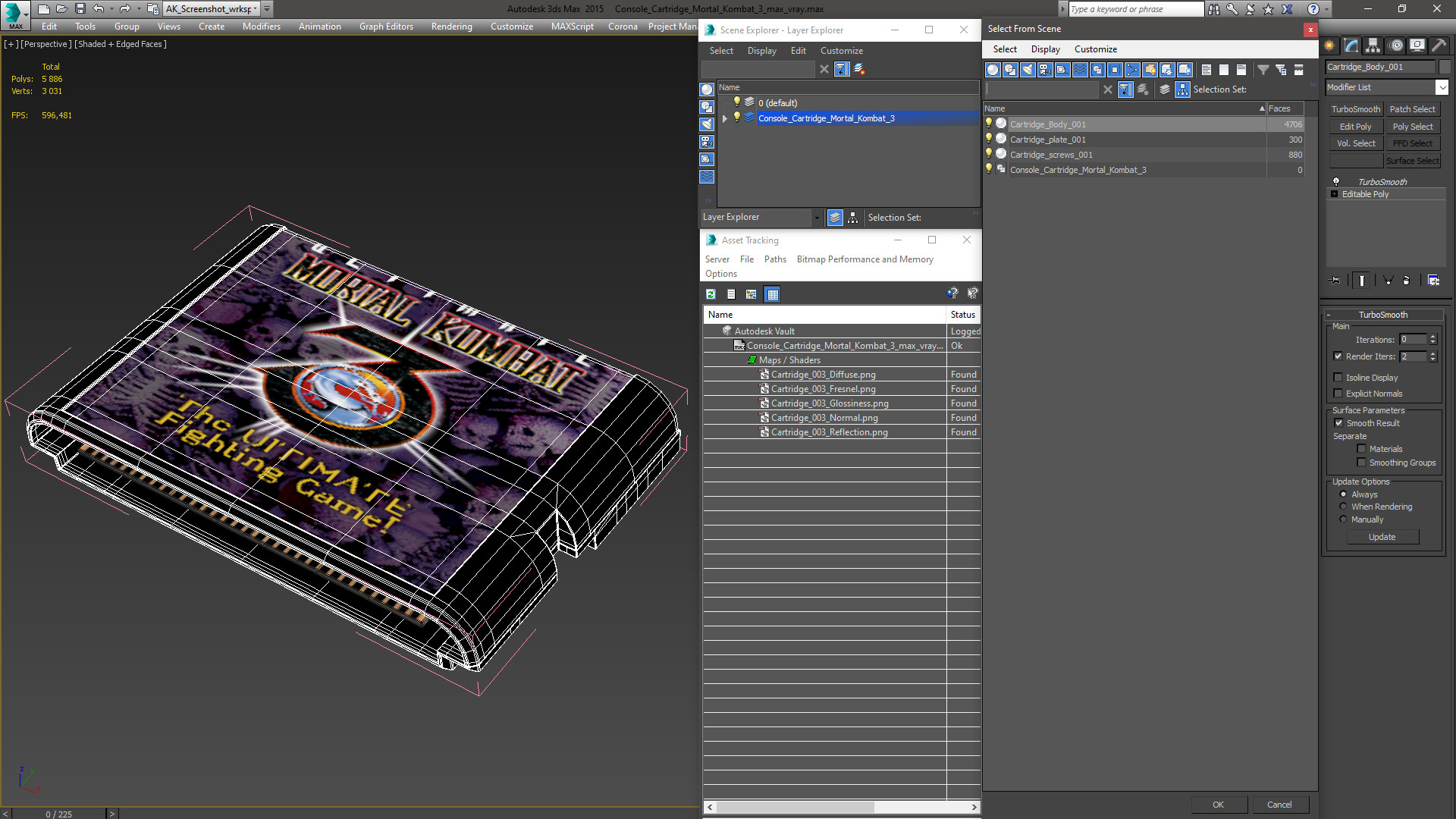Viewport: 1456px width, 819px height.
Task: Toggle Display Space Warps filter in Select From Scene
Action: tap(1080, 70)
